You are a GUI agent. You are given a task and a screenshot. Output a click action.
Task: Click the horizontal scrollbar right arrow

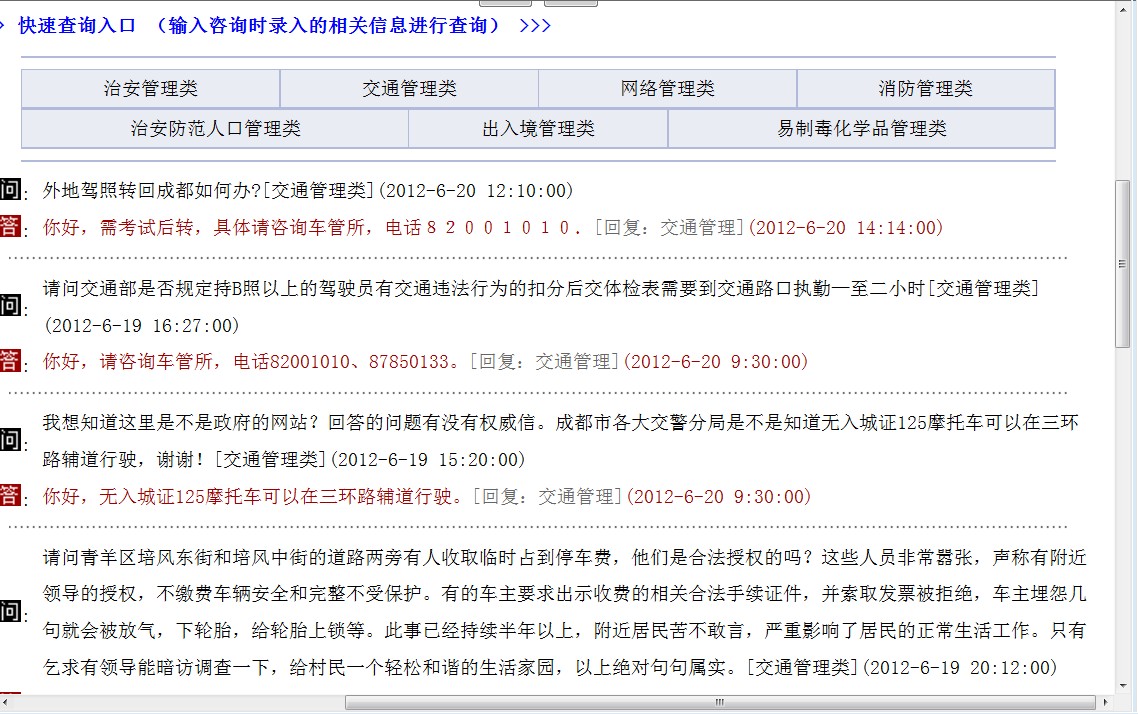coord(1106,703)
